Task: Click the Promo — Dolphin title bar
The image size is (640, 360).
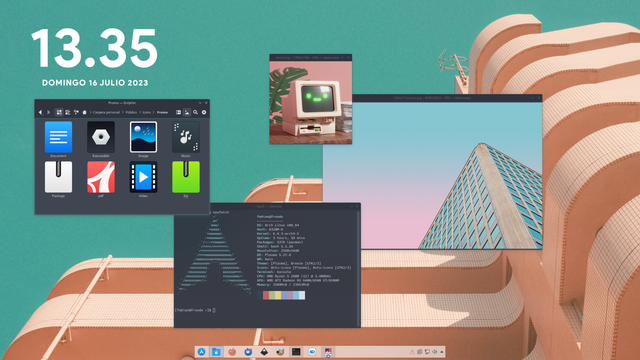Action: 122,103
